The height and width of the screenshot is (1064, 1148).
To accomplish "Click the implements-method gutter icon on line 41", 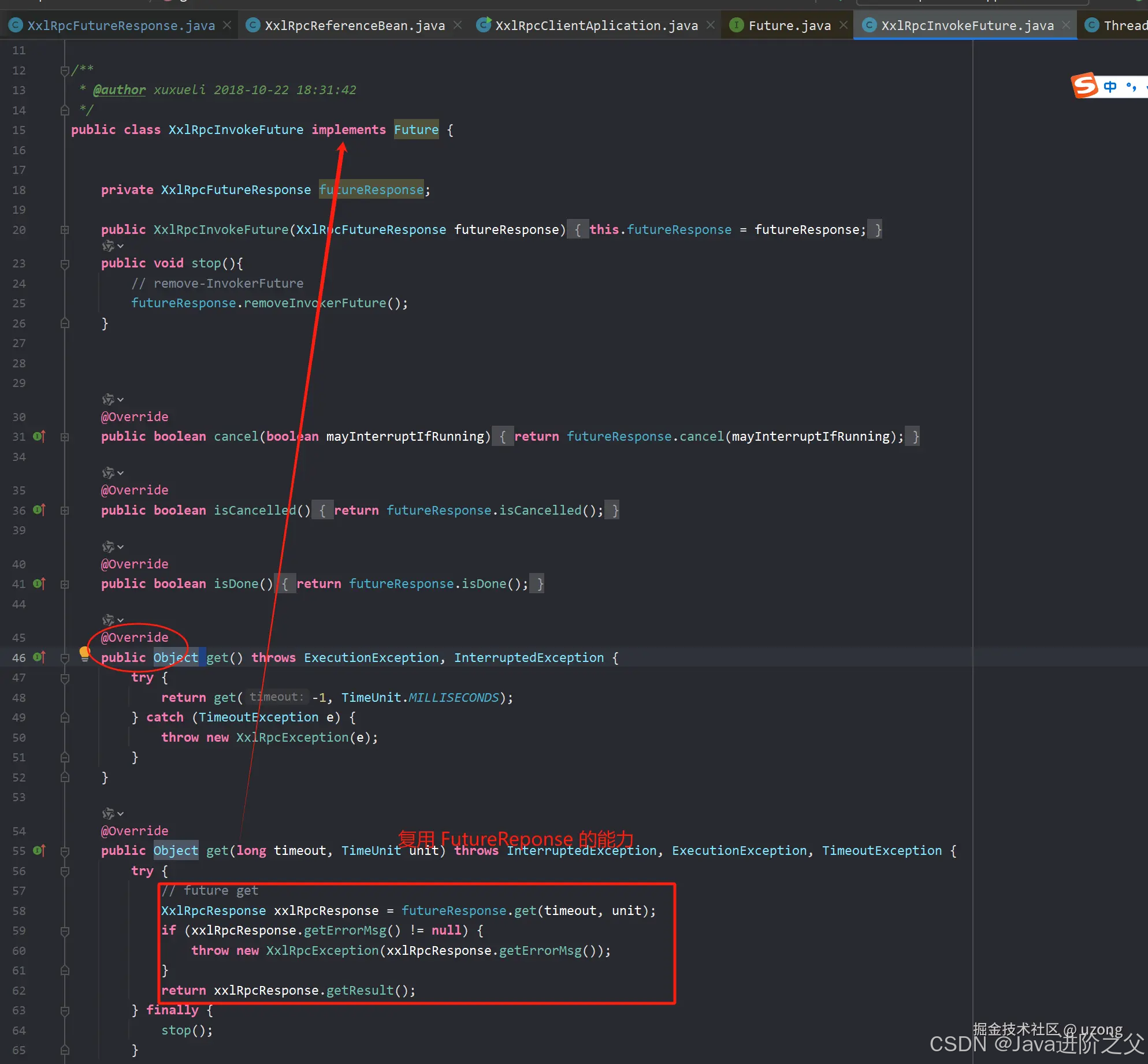I will click(x=39, y=584).
